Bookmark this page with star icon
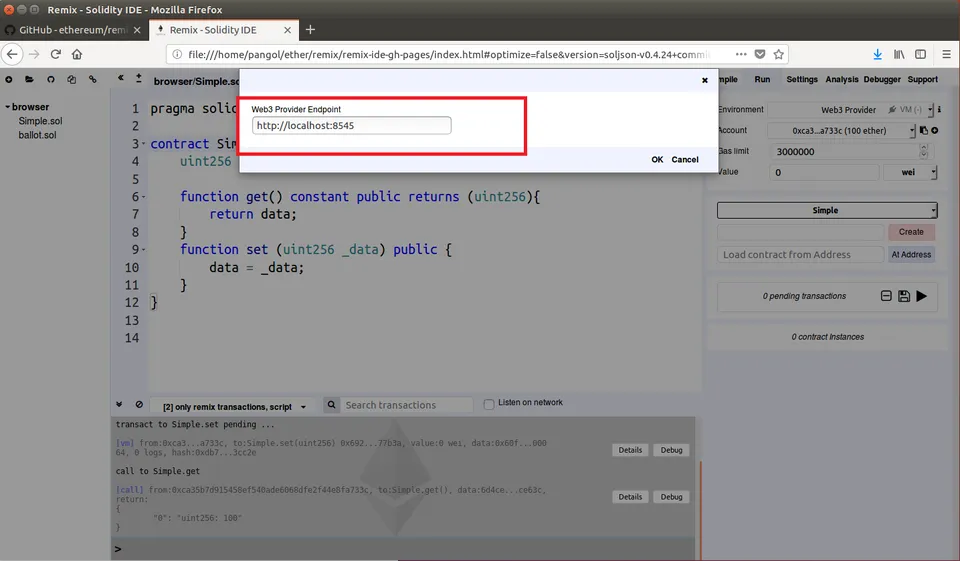 click(779, 55)
